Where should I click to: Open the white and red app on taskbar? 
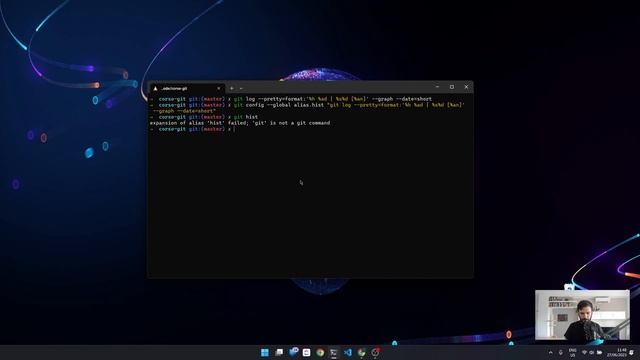307,352
